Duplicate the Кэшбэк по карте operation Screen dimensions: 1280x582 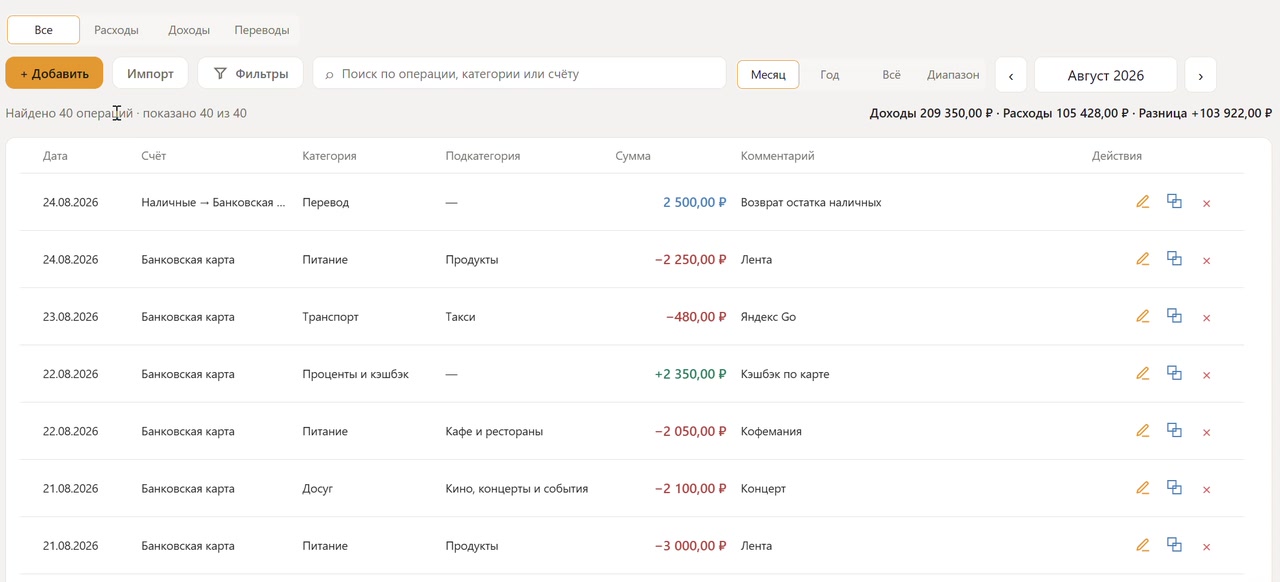1174,374
